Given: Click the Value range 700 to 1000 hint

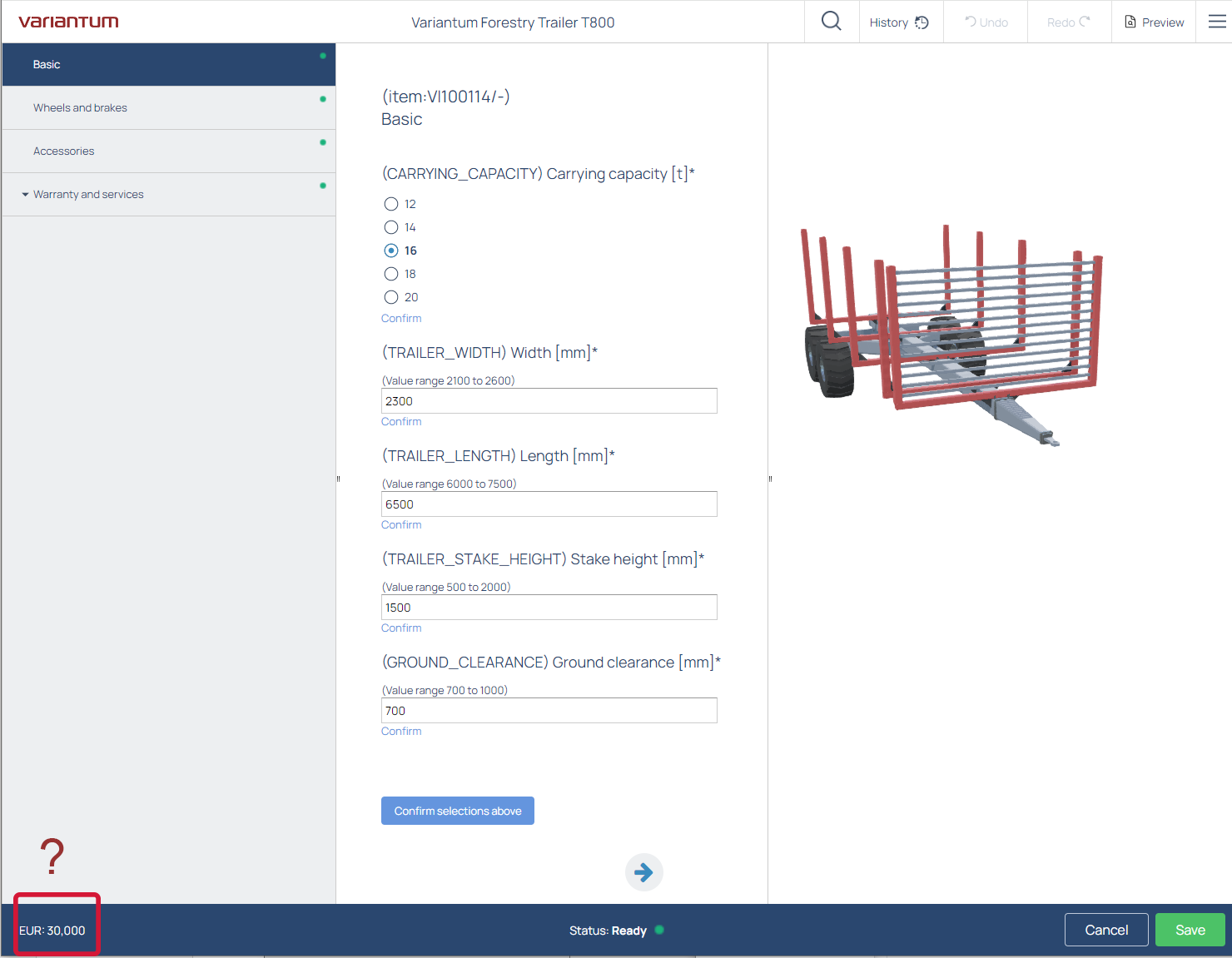Looking at the screenshot, I should tap(445, 690).
